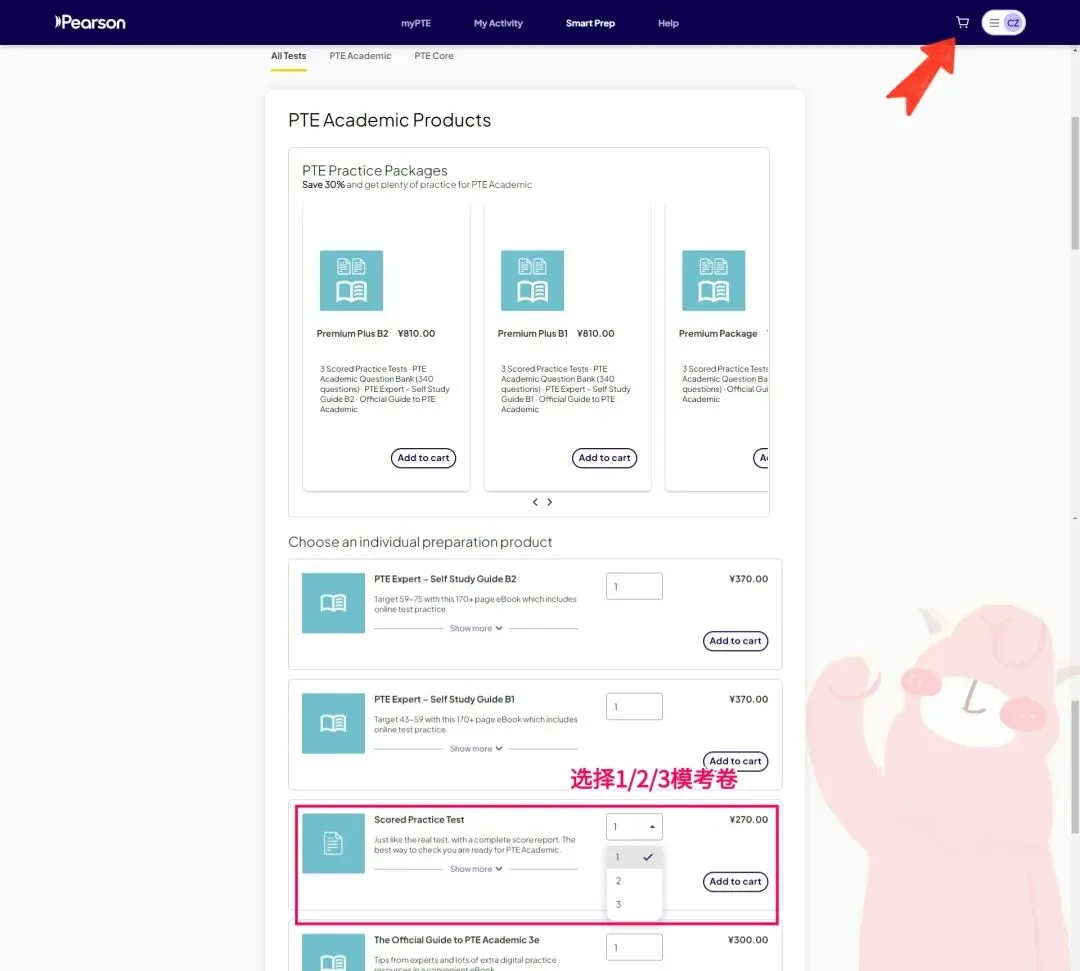This screenshot has width=1080, height=971.
Task: Click the Premium Plus B1 package icon
Action: coord(532,280)
